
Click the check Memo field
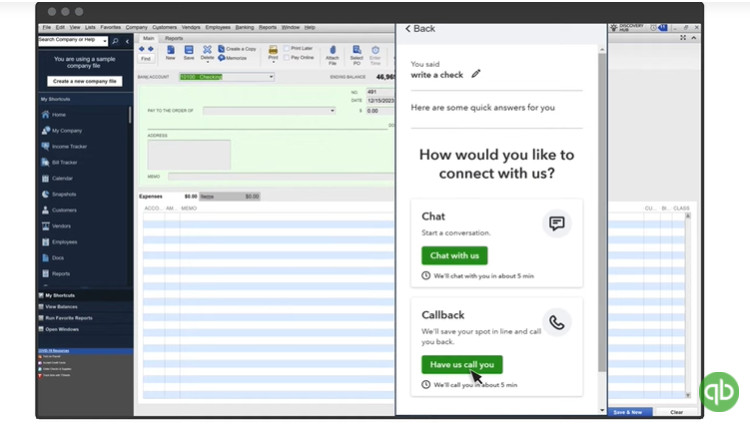pyautogui.click(x=281, y=177)
